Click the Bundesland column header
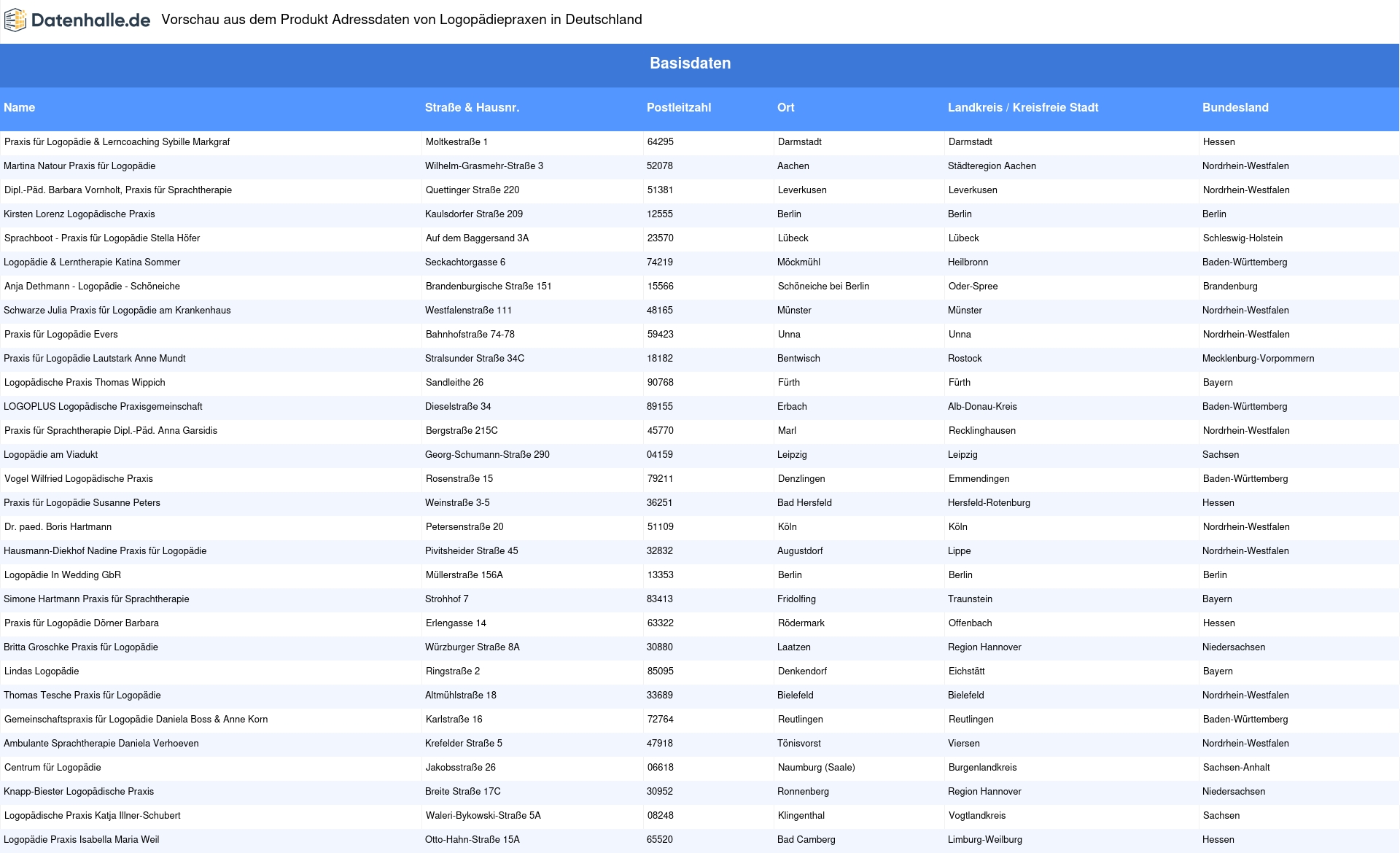1400x853 pixels. pos(1235,107)
